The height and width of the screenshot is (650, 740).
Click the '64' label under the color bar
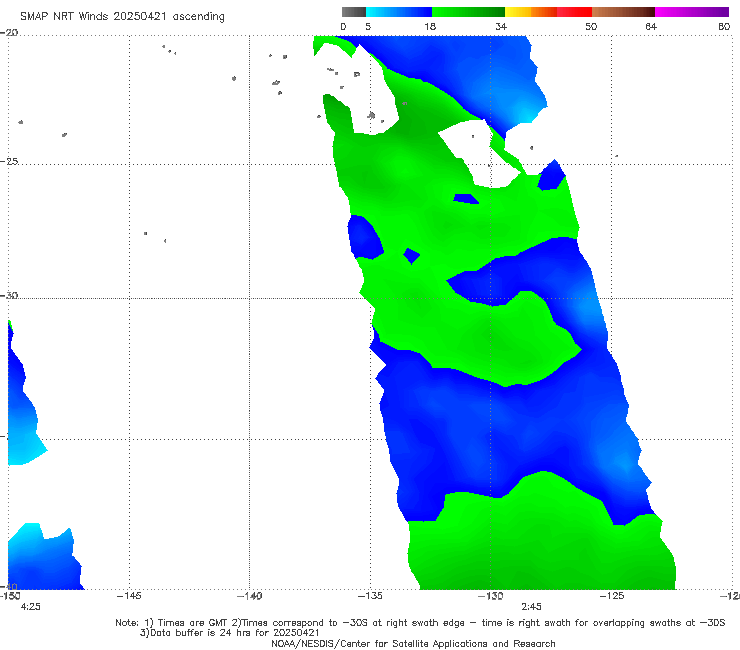coord(651,27)
